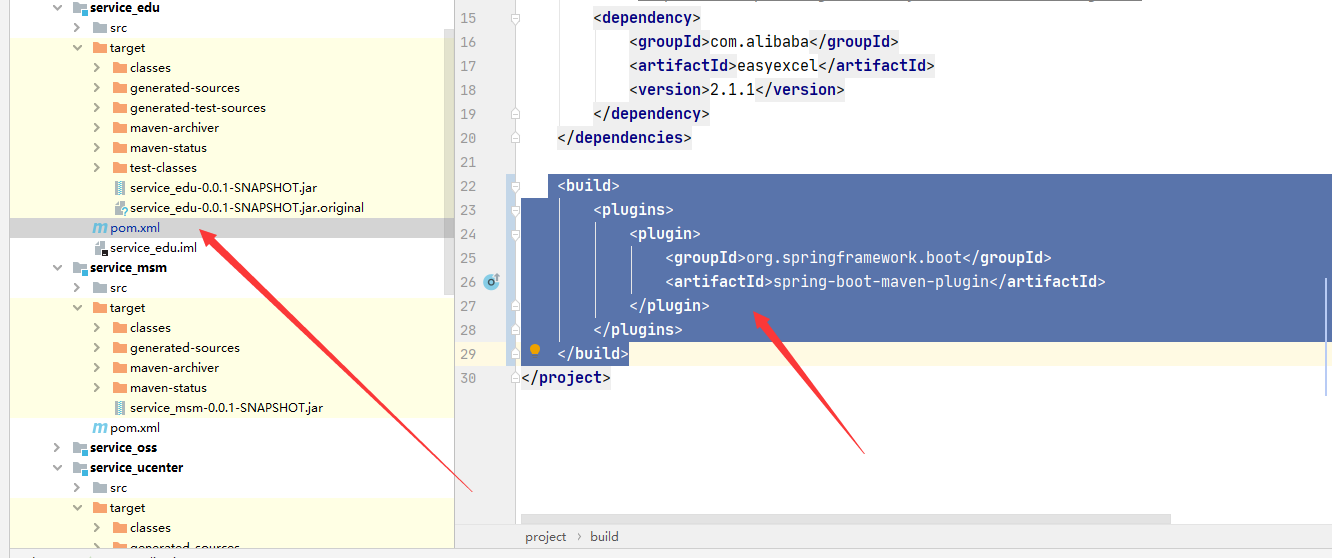Click line number 30 in gutter

469,378
